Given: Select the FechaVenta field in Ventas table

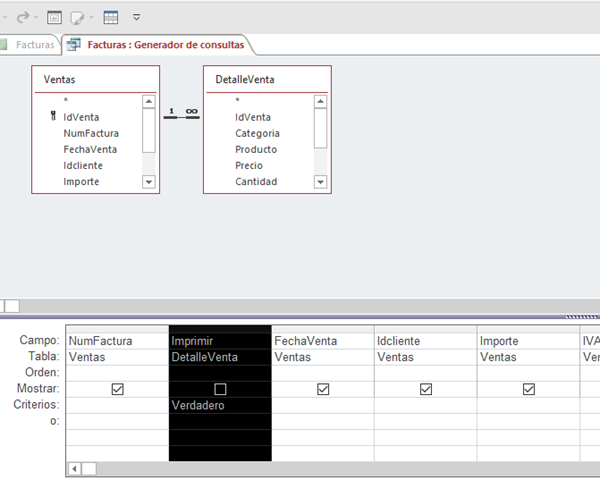Looking at the screenshot, I should [90, 149].
